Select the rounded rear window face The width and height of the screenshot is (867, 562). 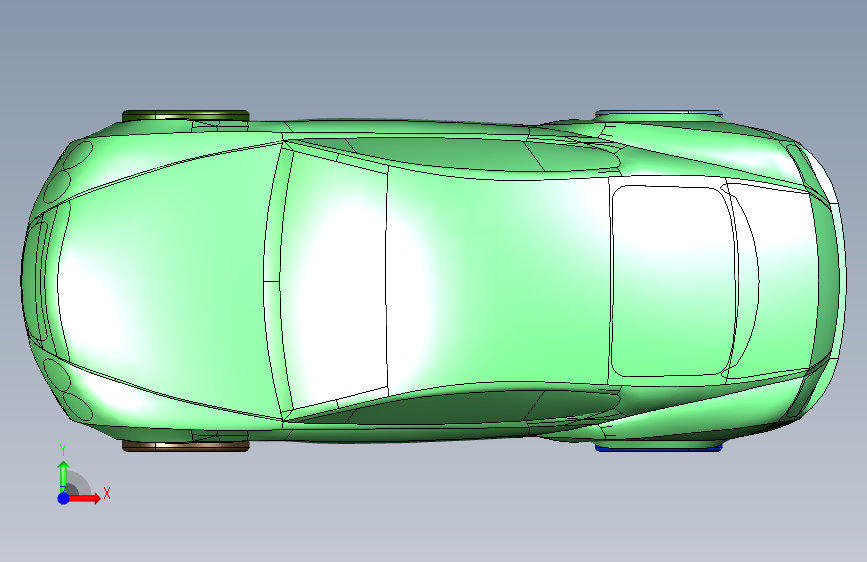pos(674,281)
